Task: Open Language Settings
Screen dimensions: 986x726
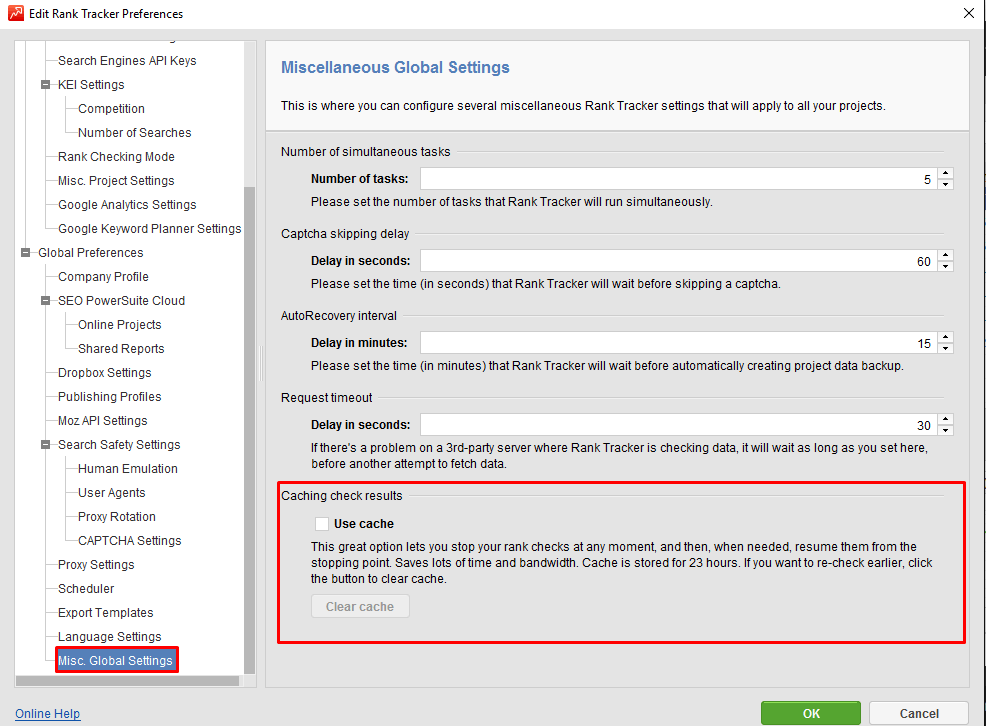Action: tap(109, 637)
